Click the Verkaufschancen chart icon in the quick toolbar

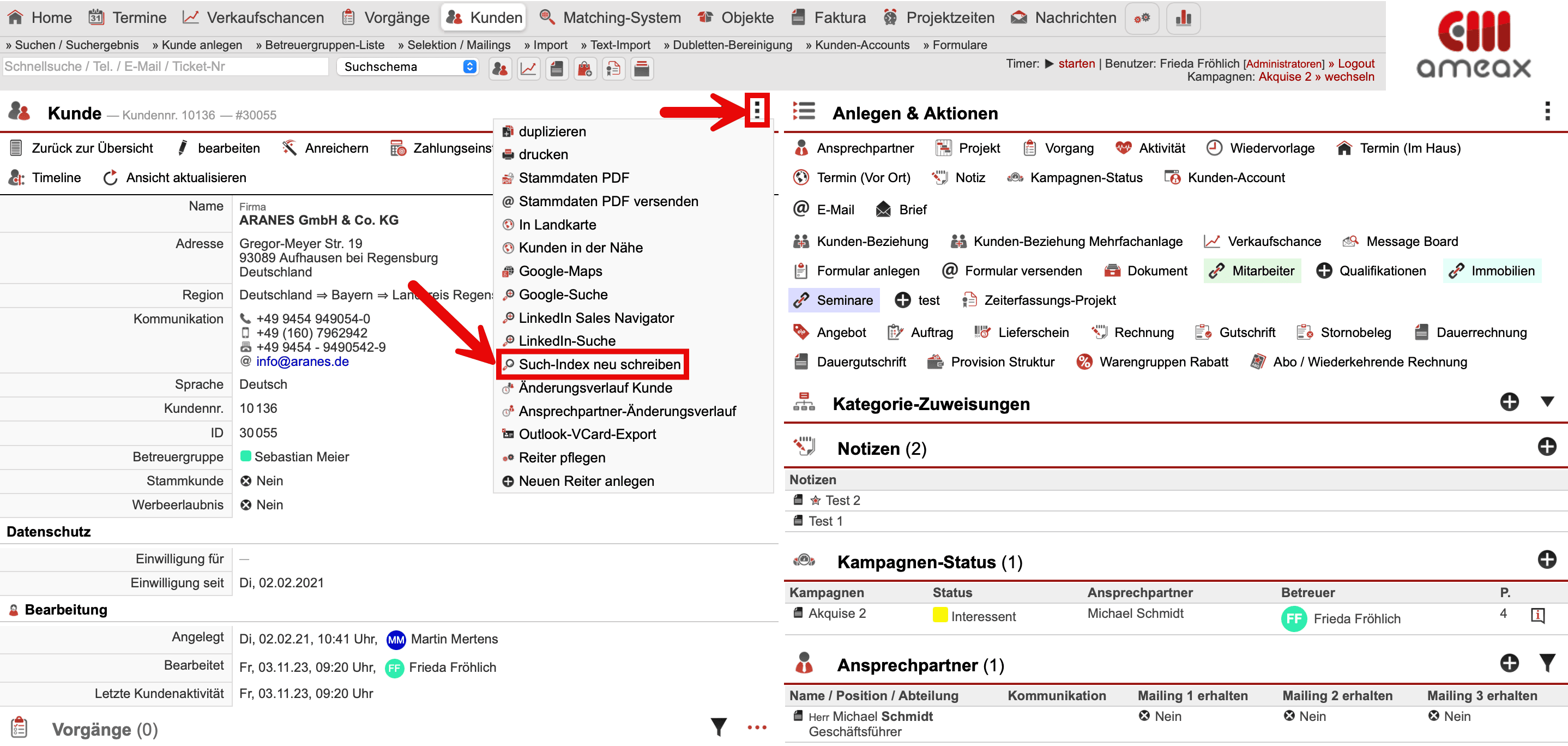tap(528, 68)
